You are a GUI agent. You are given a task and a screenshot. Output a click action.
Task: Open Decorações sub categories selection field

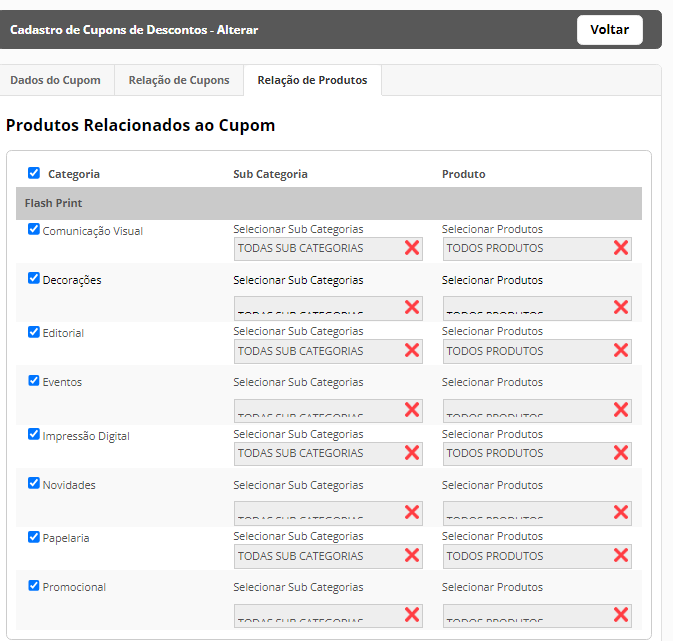328,308
